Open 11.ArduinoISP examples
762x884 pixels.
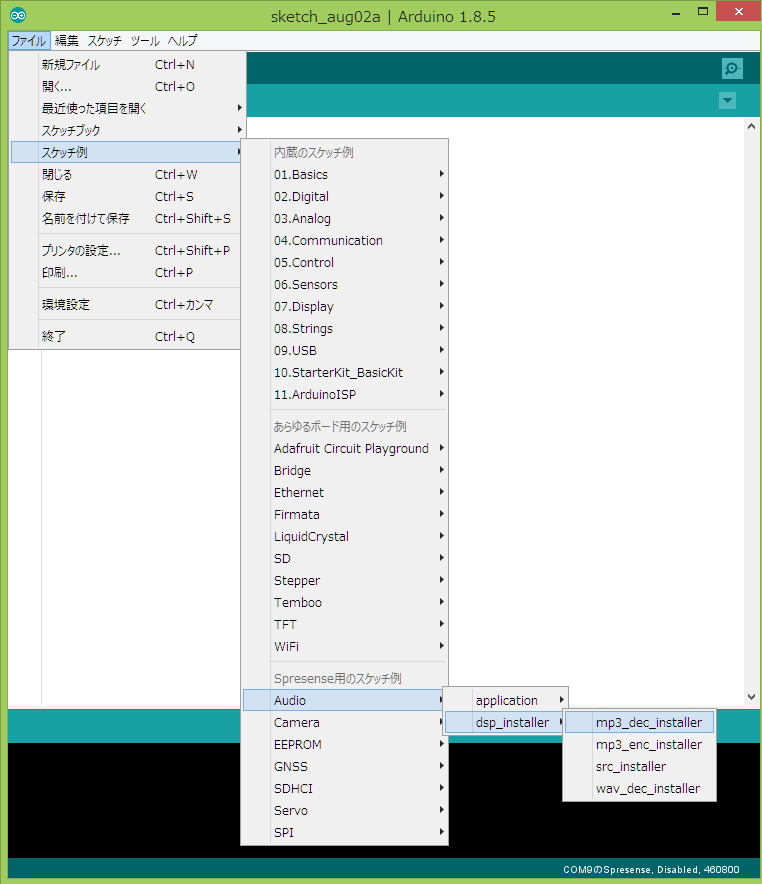point(345,395)
